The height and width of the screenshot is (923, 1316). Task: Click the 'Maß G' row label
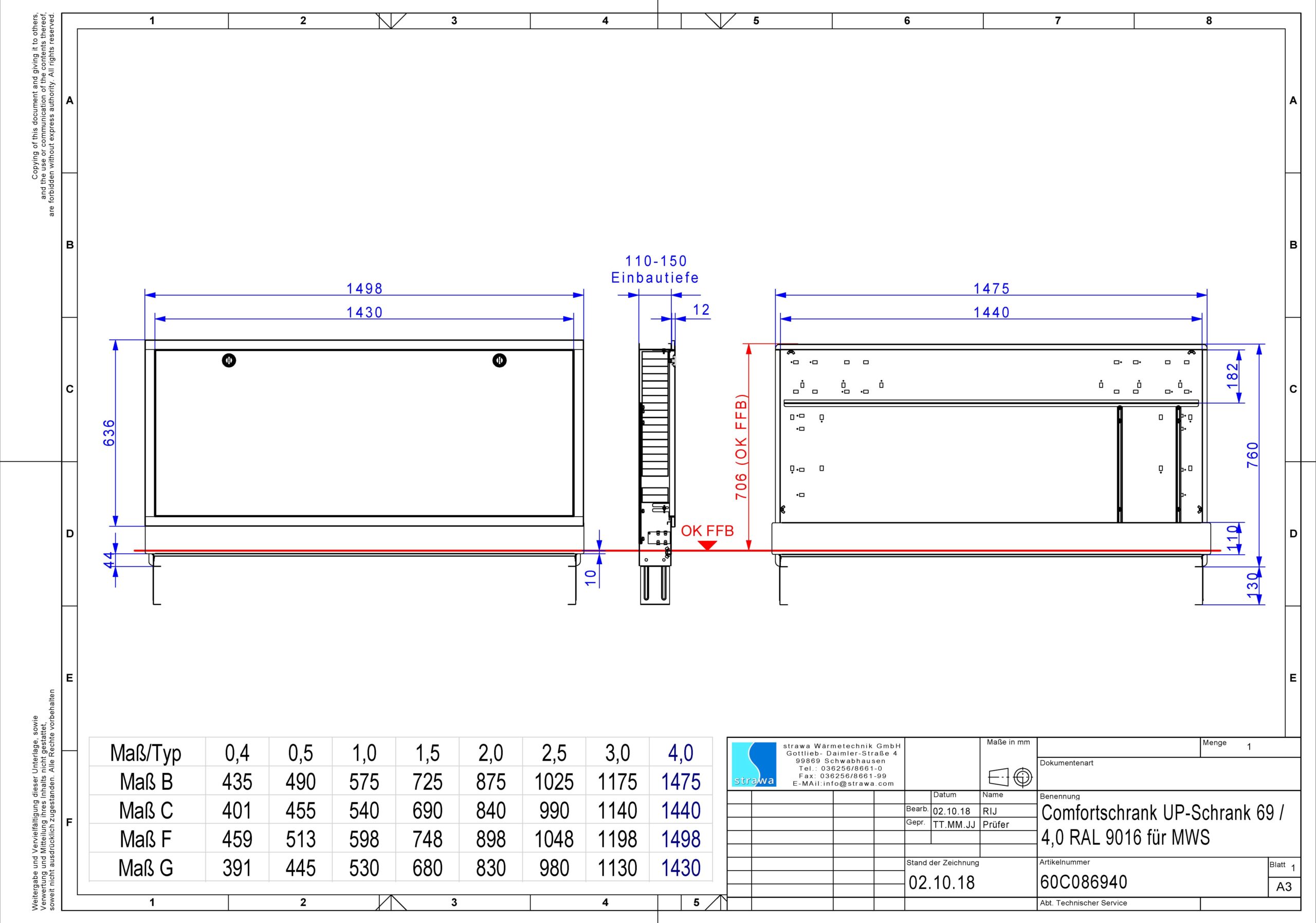[x=145, y=868]
